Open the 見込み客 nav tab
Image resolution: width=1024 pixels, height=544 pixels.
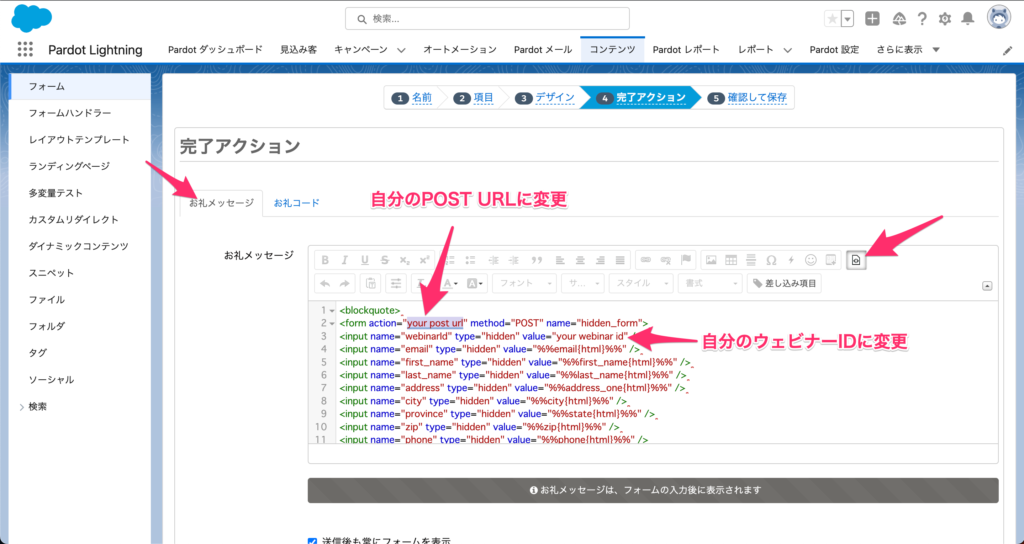click(x=298, y=50)
